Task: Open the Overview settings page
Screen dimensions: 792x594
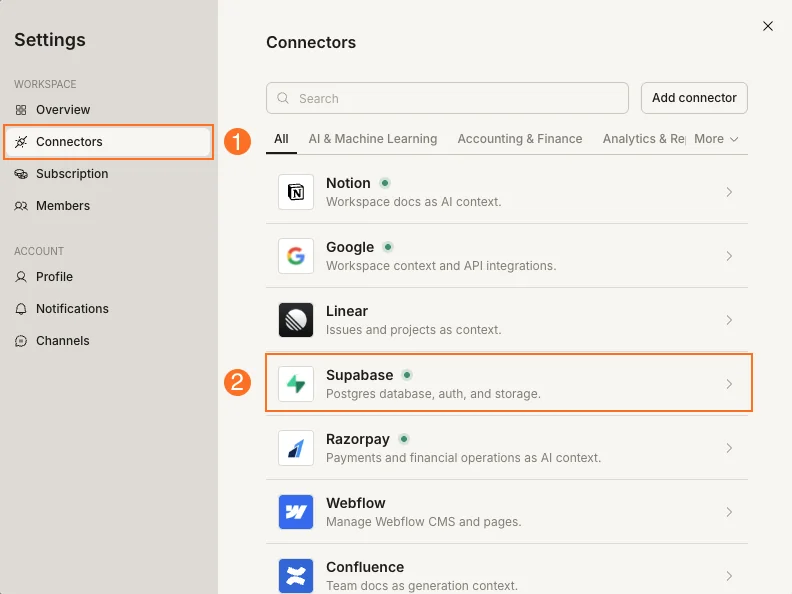Action: point(108,110)
